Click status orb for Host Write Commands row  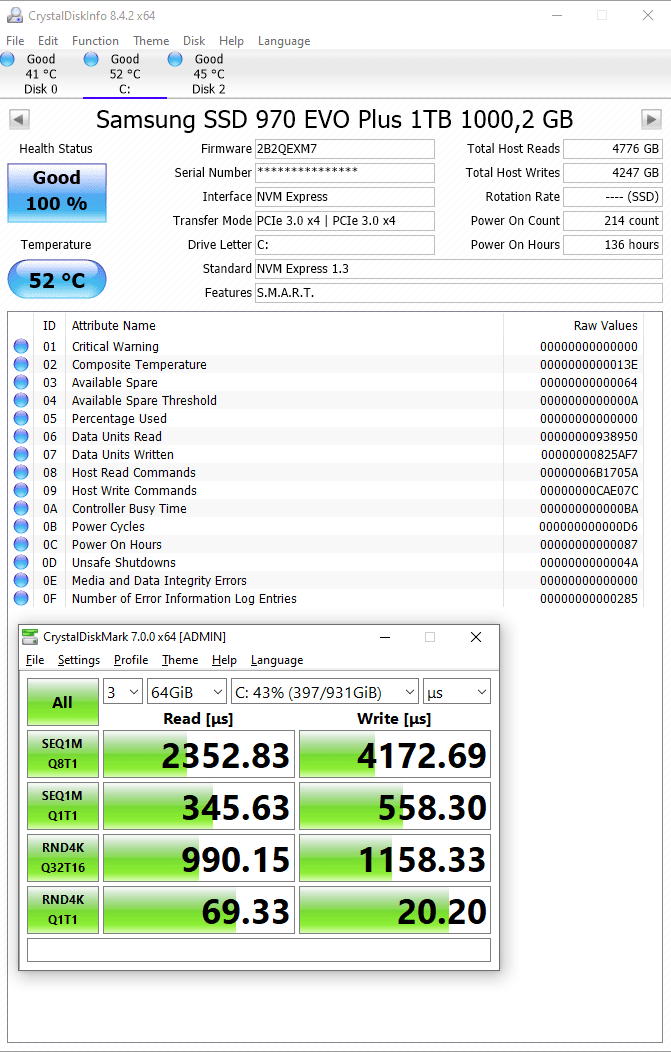[21, 490]
